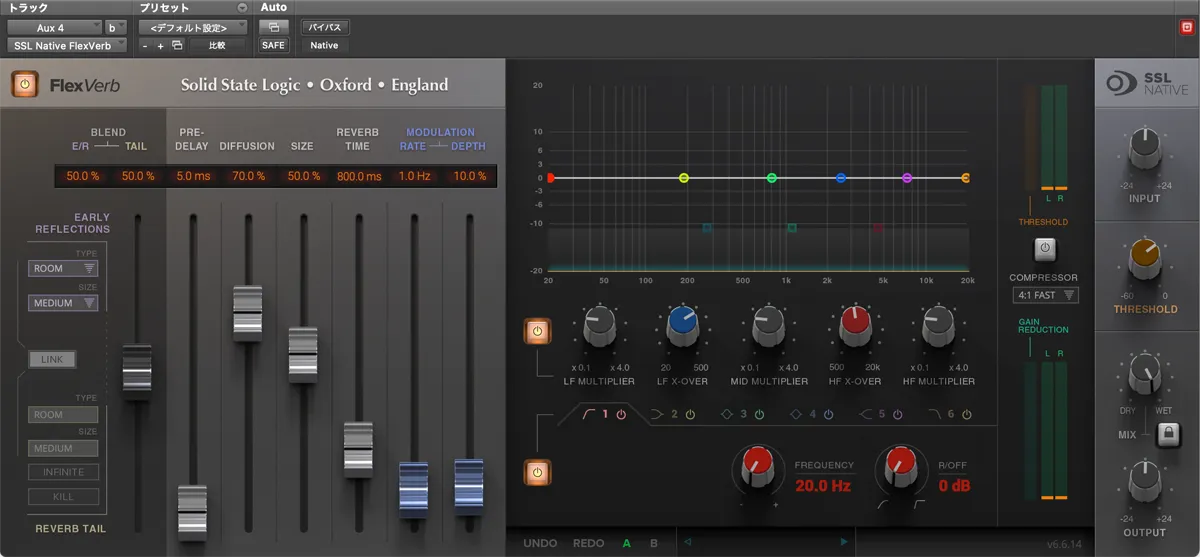Click the purple EQ node on graph
Viewport: 1200px width, 557px height.
(x=907, y=178)
